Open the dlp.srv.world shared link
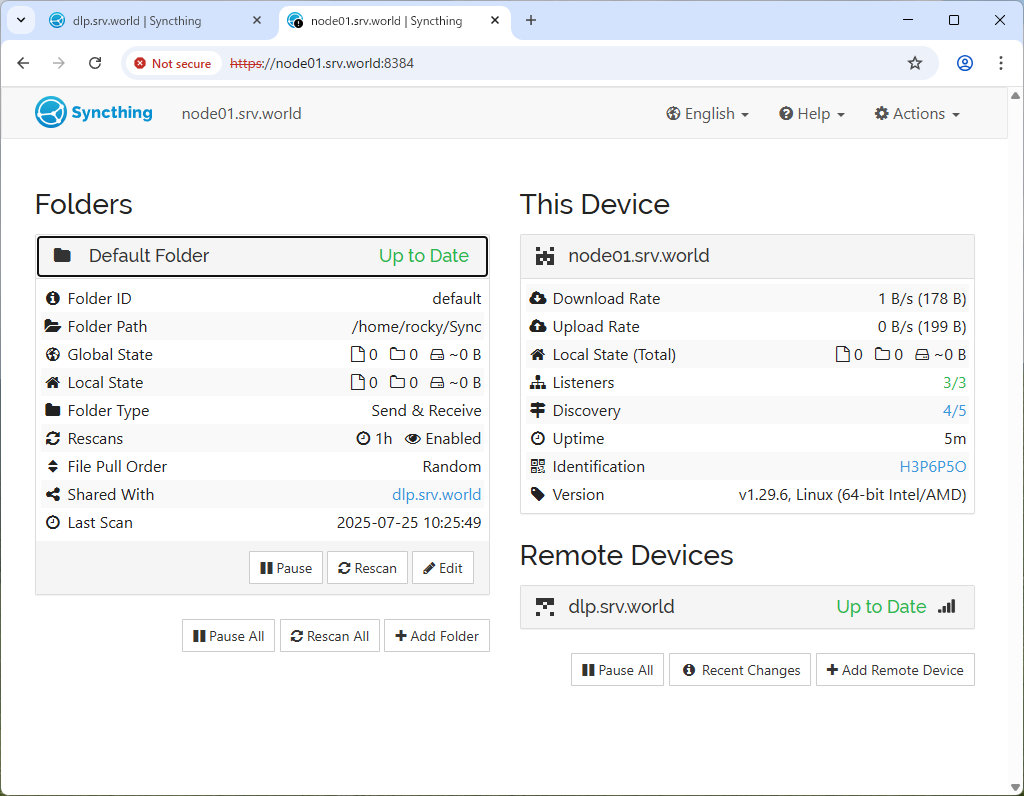 pyautogui.click(x=436, y=494)
